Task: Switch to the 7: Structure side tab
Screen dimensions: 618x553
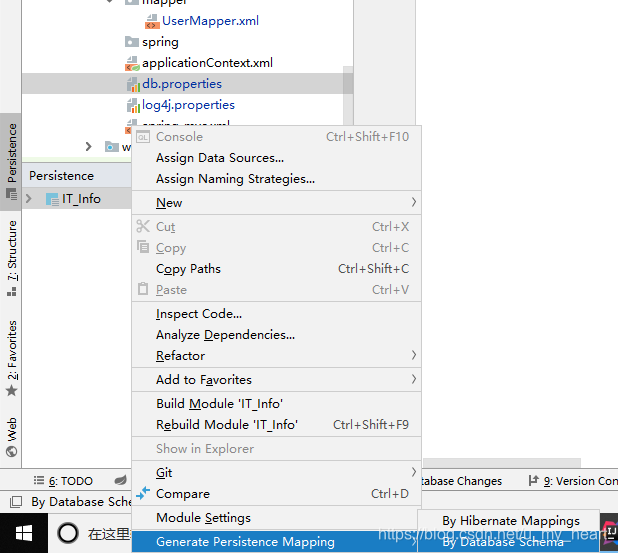Action: pos(12,258)
